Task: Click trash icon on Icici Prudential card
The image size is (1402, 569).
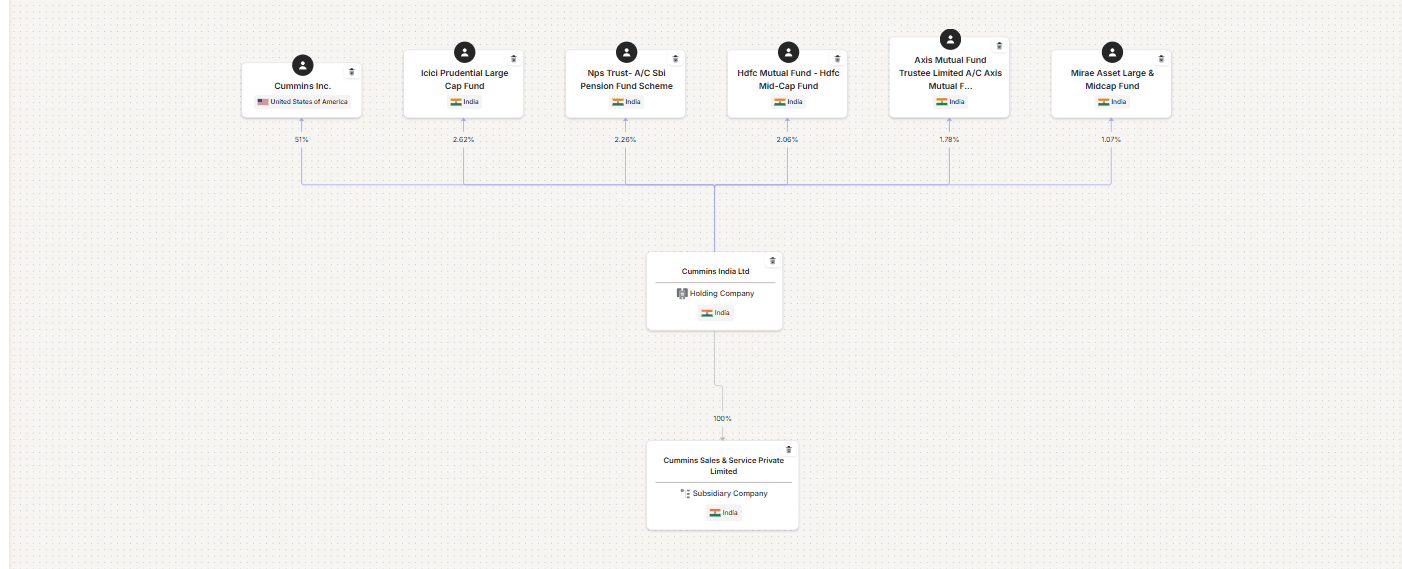Action: tap(513, 59)
